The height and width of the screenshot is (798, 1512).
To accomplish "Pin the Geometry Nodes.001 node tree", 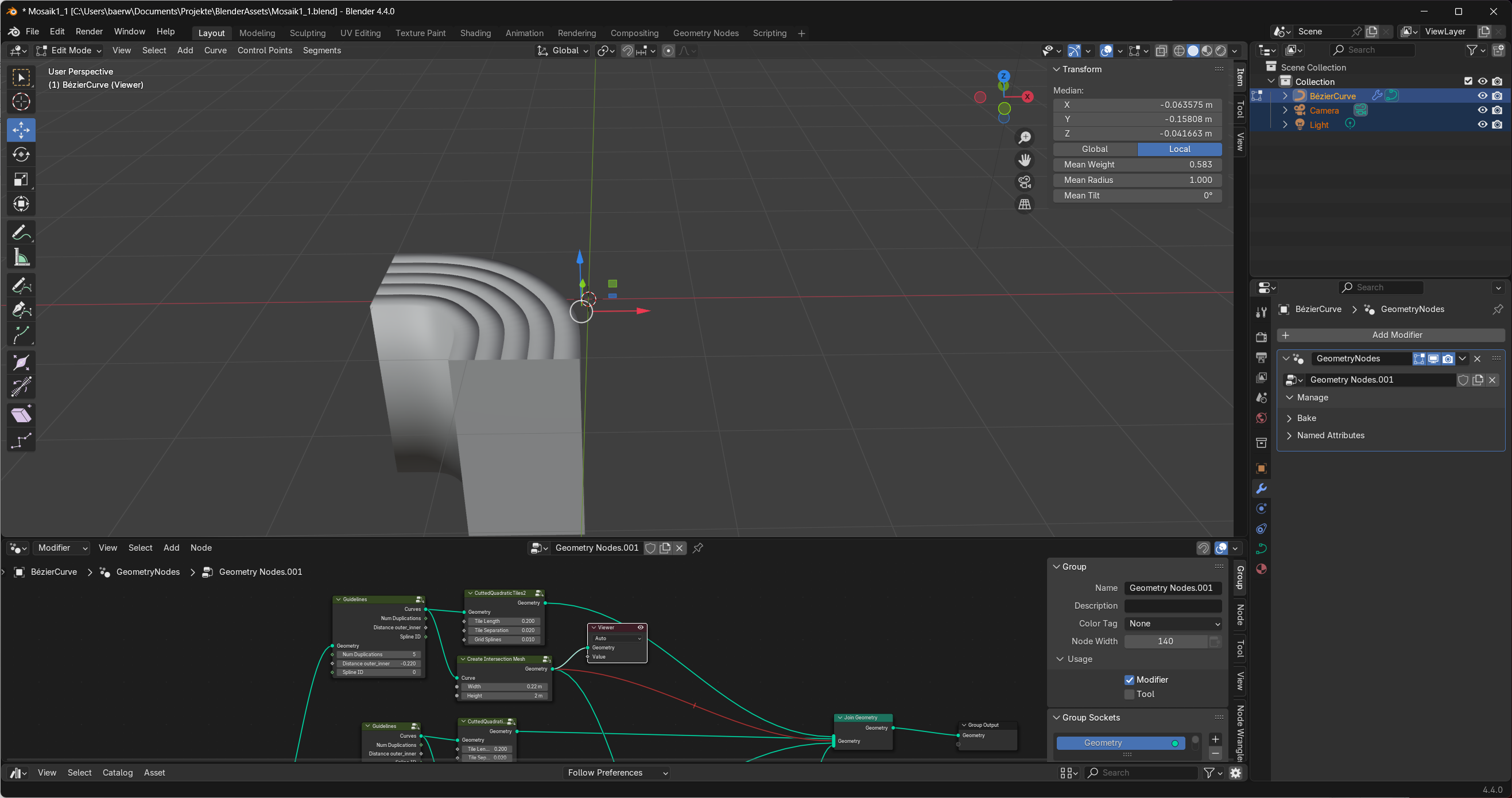I will [x=698, y=548].
